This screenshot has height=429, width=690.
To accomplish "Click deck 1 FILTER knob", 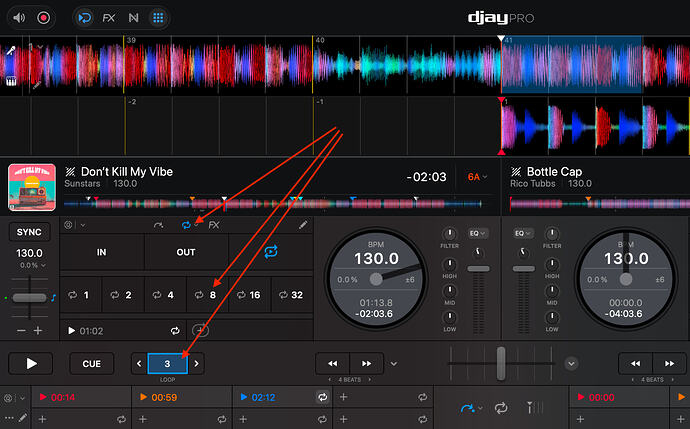I will pyautogui.click(x=449, y=234).
